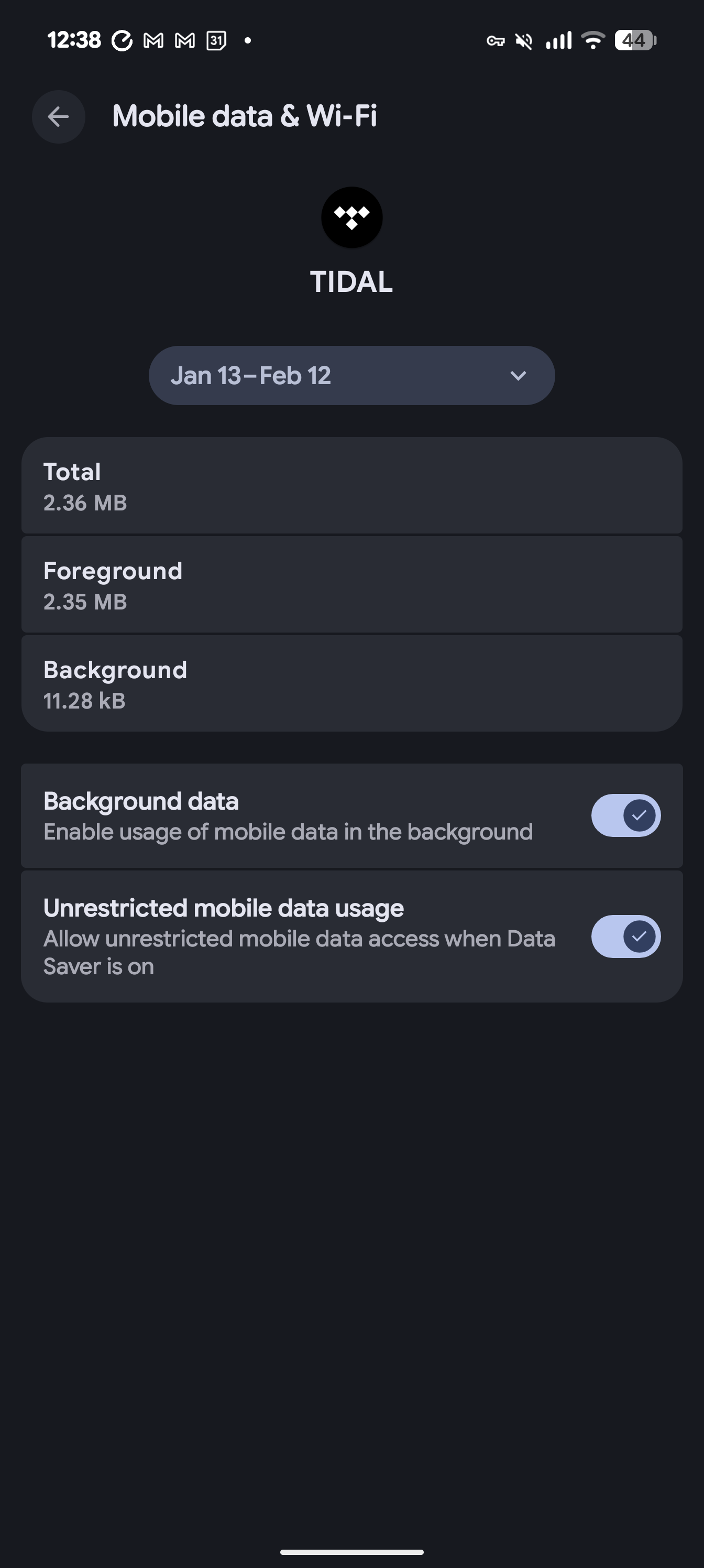Tap the first Gmail notification icon

coord(153,41)
